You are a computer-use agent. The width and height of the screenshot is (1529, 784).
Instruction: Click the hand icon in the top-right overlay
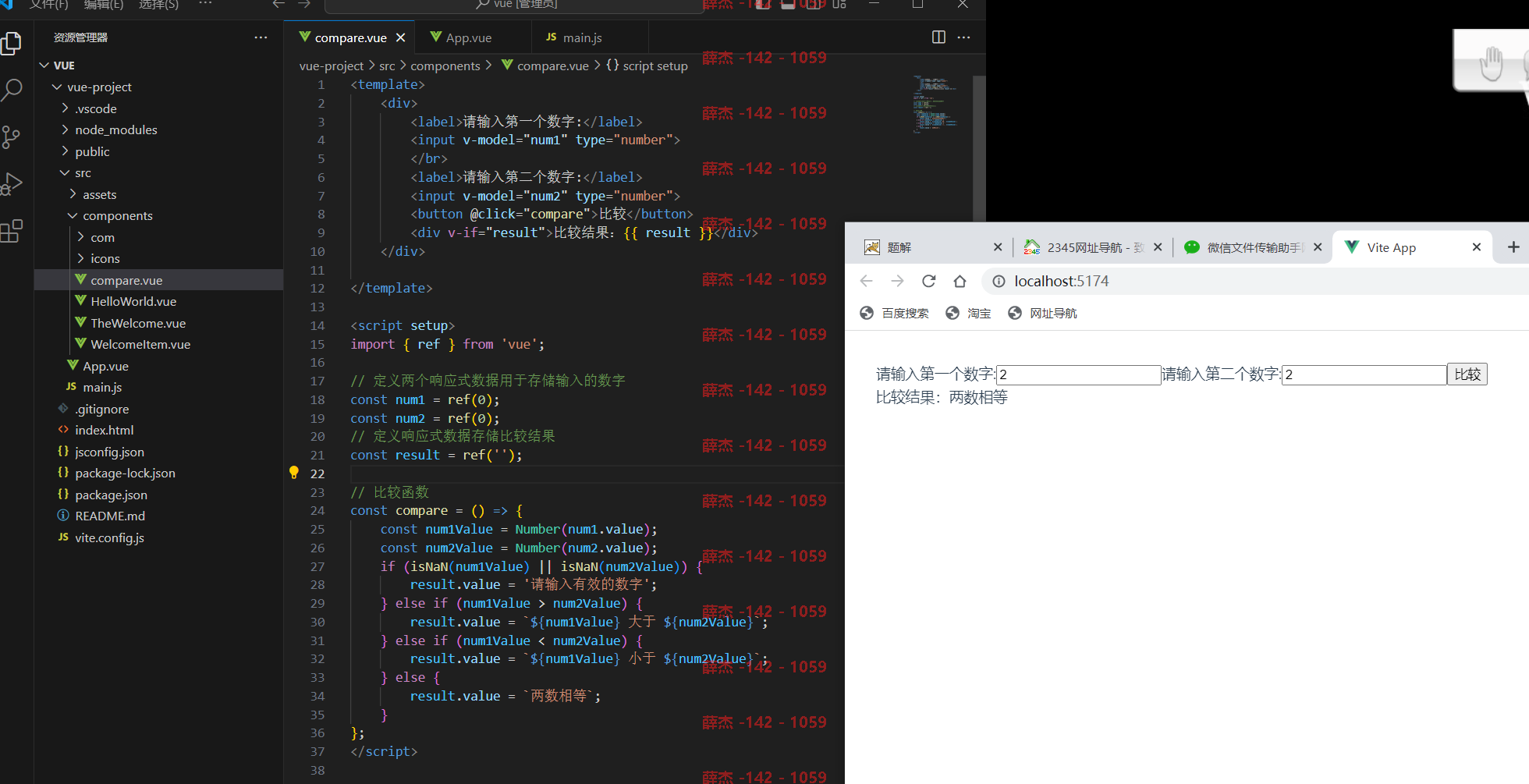point(1491,64)
